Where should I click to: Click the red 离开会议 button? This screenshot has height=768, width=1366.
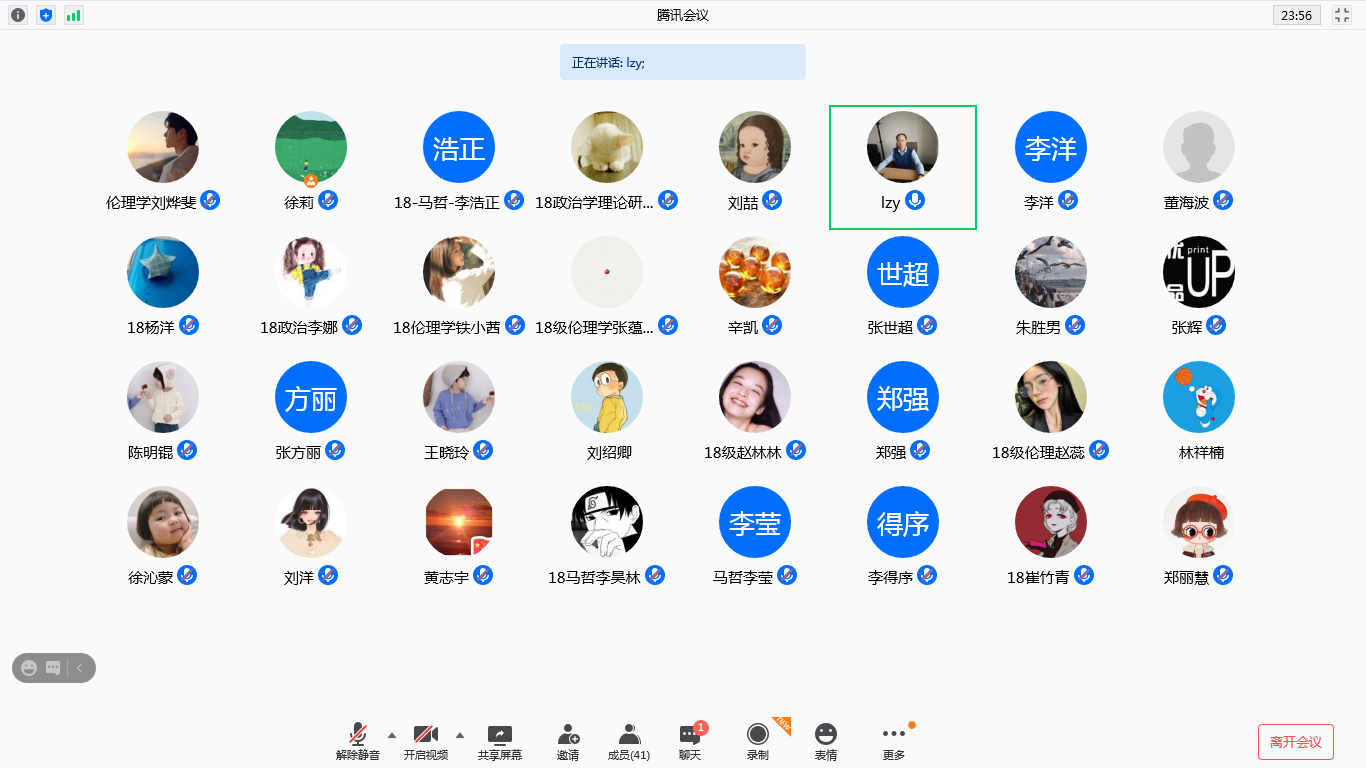point(1295,742)
